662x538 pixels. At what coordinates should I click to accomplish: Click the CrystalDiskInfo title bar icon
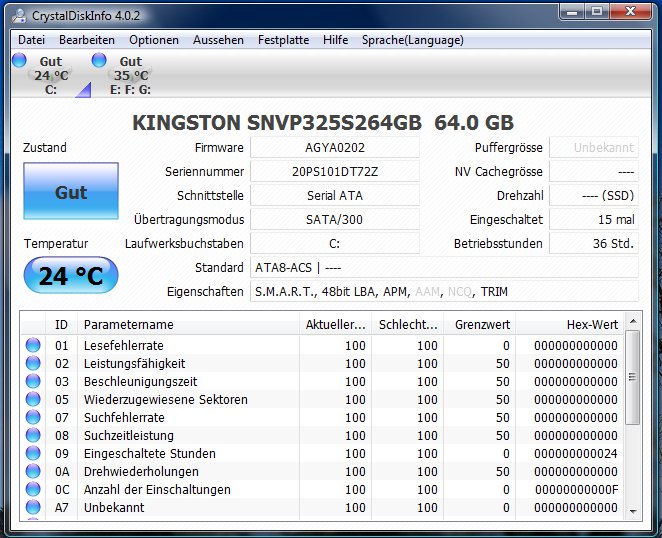19,16
